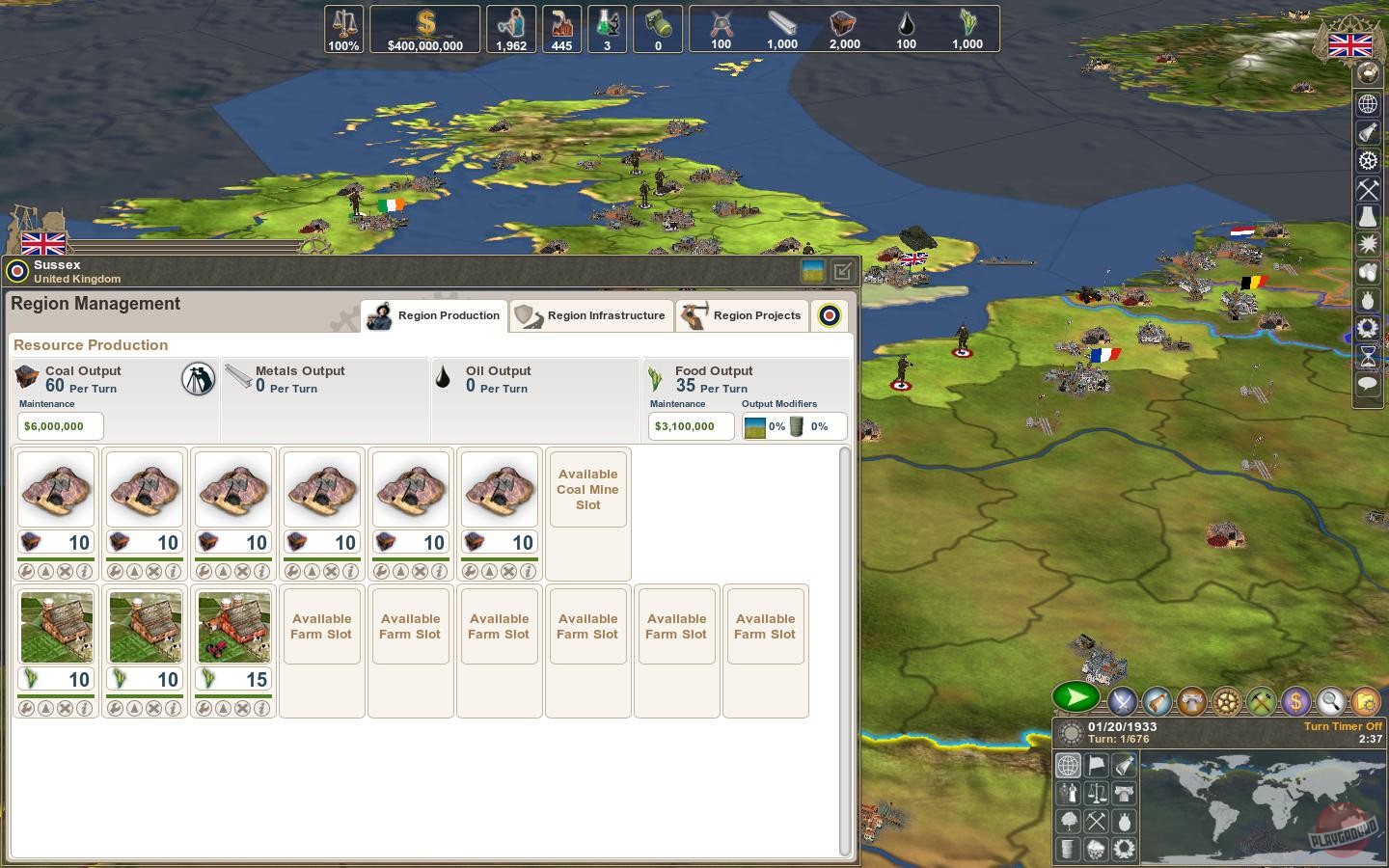This screenshot has height=868, width=1389.
Task: Open the resources pickaxe icon in bottom toolbar
Action: tap(1259, 701)
